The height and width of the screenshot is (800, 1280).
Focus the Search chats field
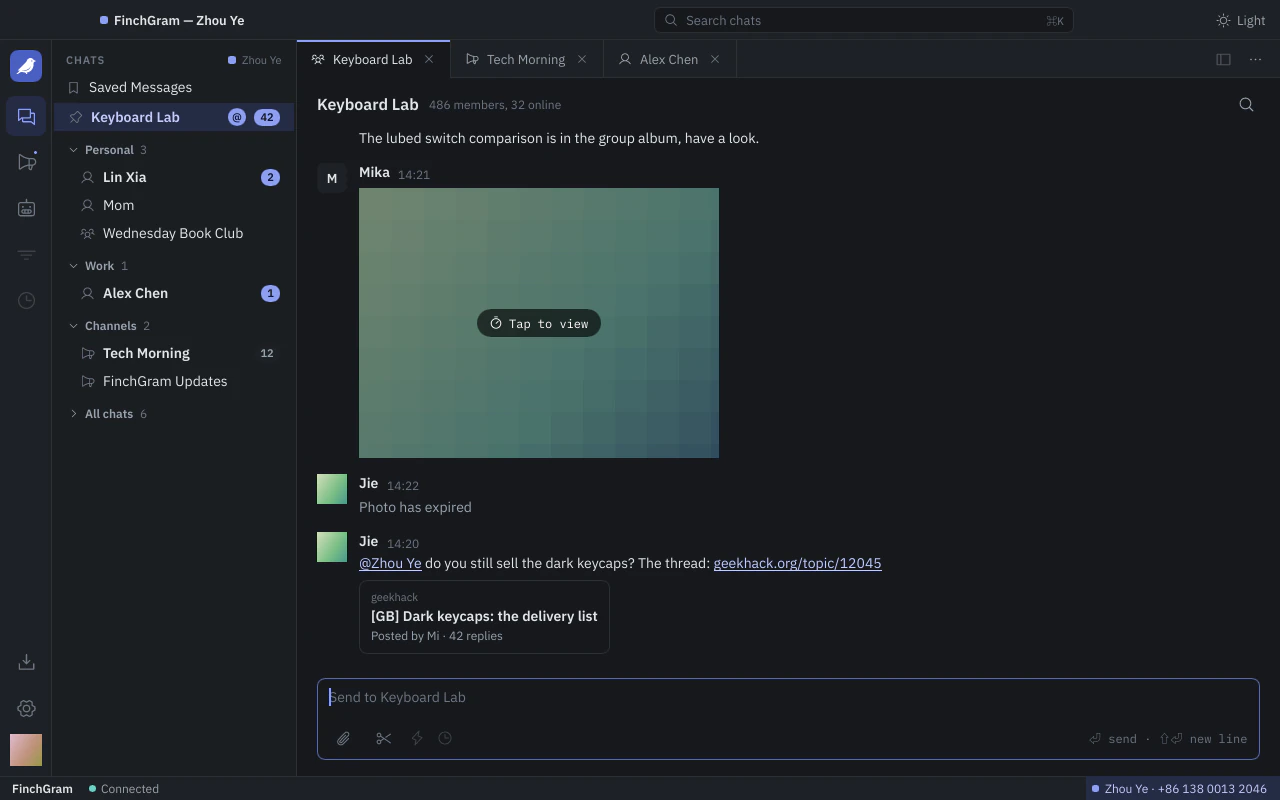(864, 20)
